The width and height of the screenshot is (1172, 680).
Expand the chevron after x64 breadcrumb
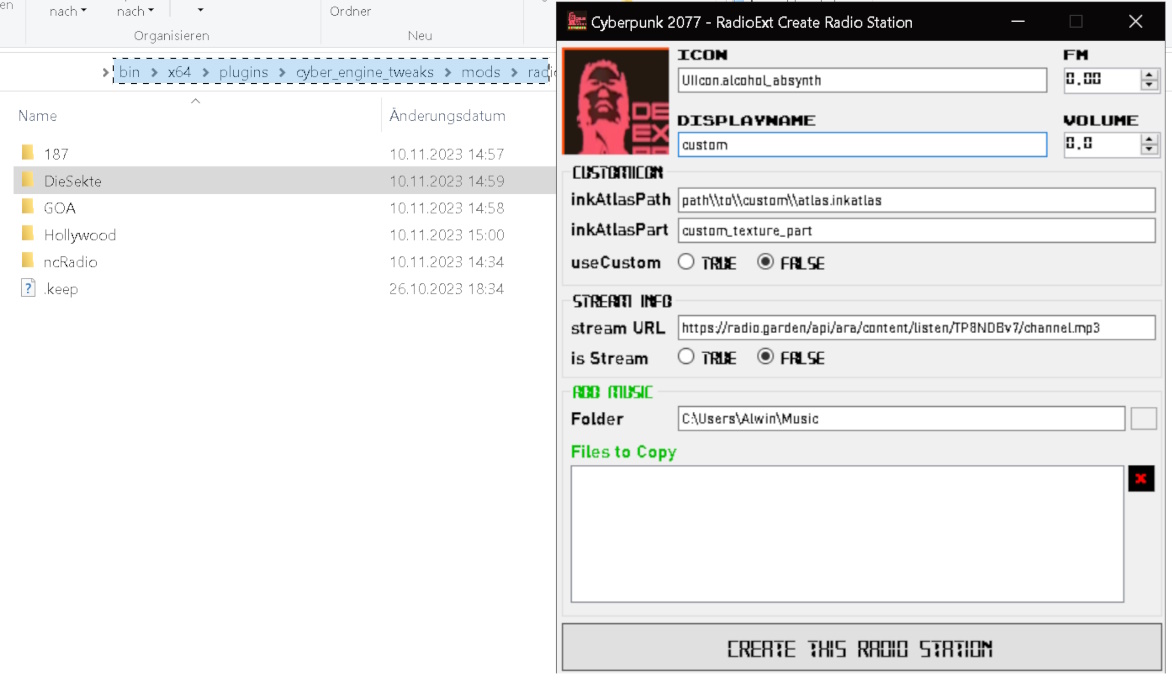click(205, 72)
